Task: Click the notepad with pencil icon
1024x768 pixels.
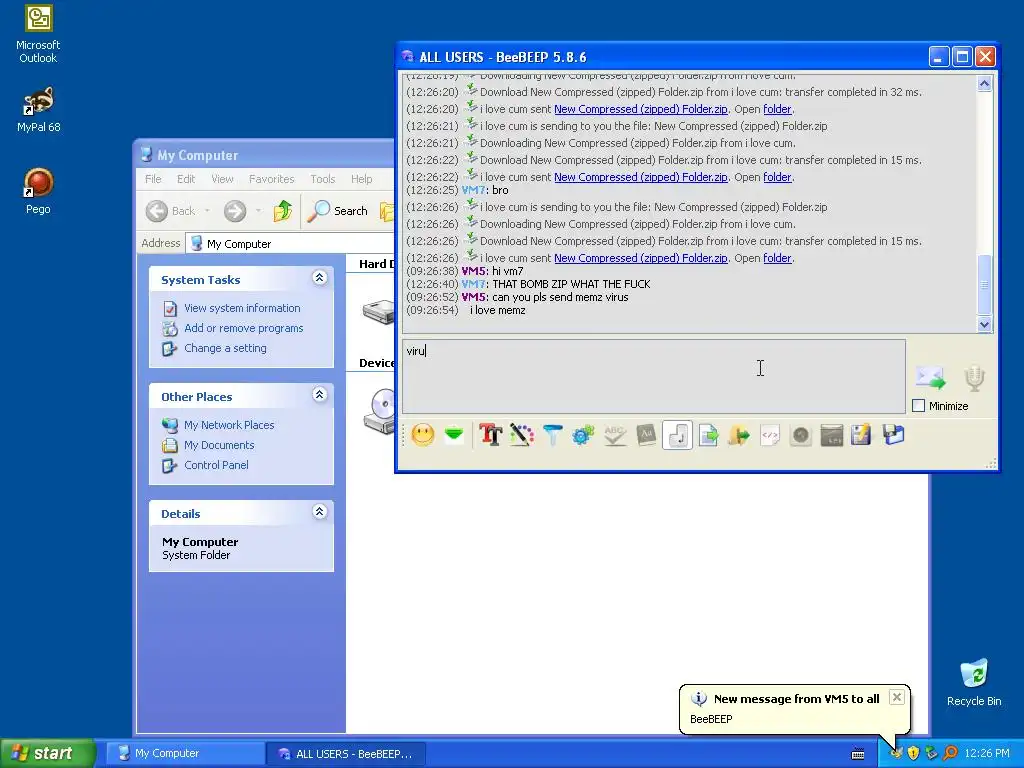Action: point(861,435)
